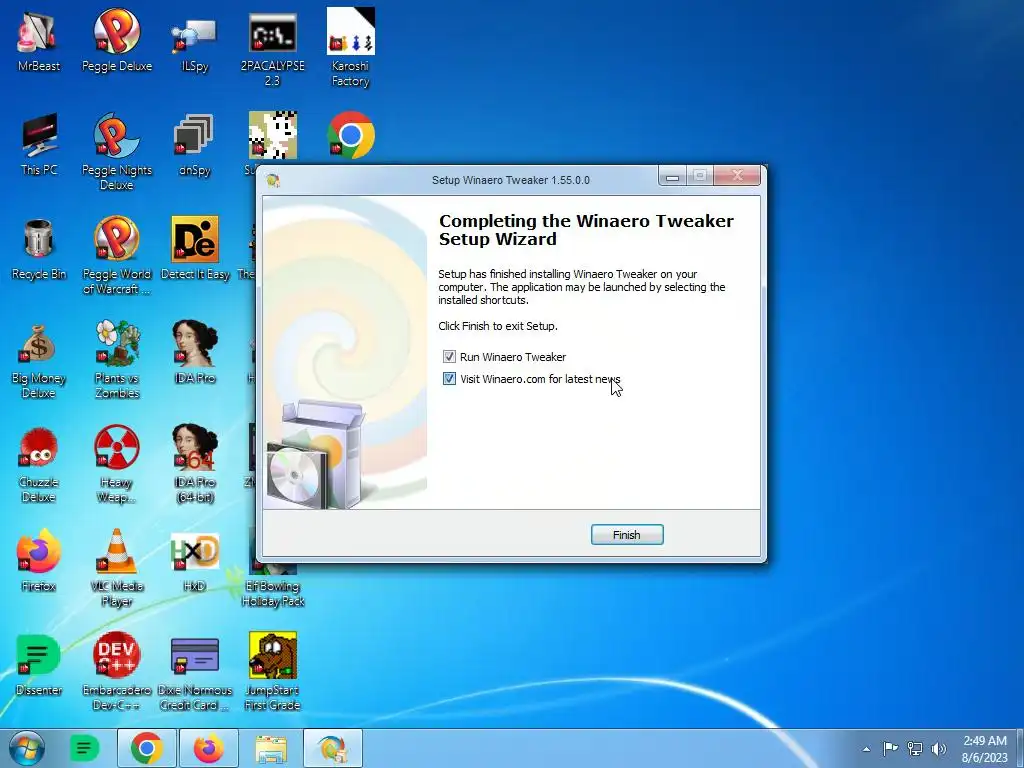Select Recycle Bin icon
Viewport: 1024px width, 768px height.
[39, 248]
